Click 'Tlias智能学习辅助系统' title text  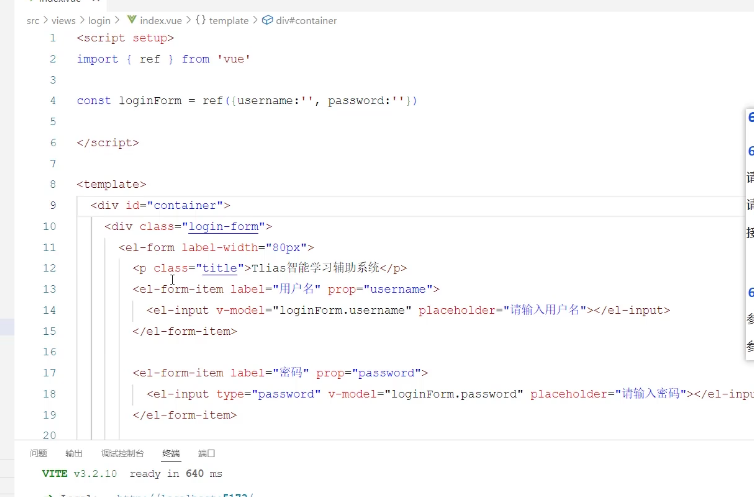coord(315,268)
